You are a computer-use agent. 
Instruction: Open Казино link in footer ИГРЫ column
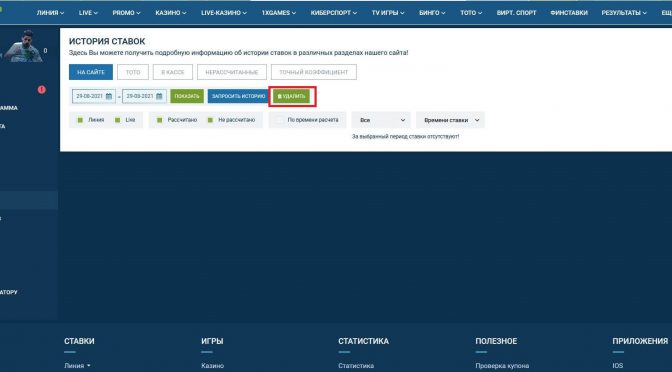point(213,366)
